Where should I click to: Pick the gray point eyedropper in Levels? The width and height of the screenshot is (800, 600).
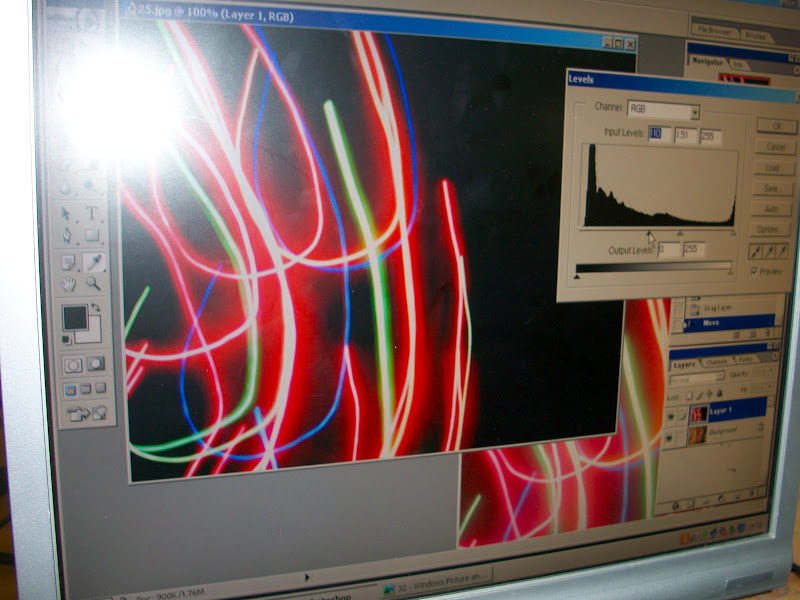[x=768, y=251]
